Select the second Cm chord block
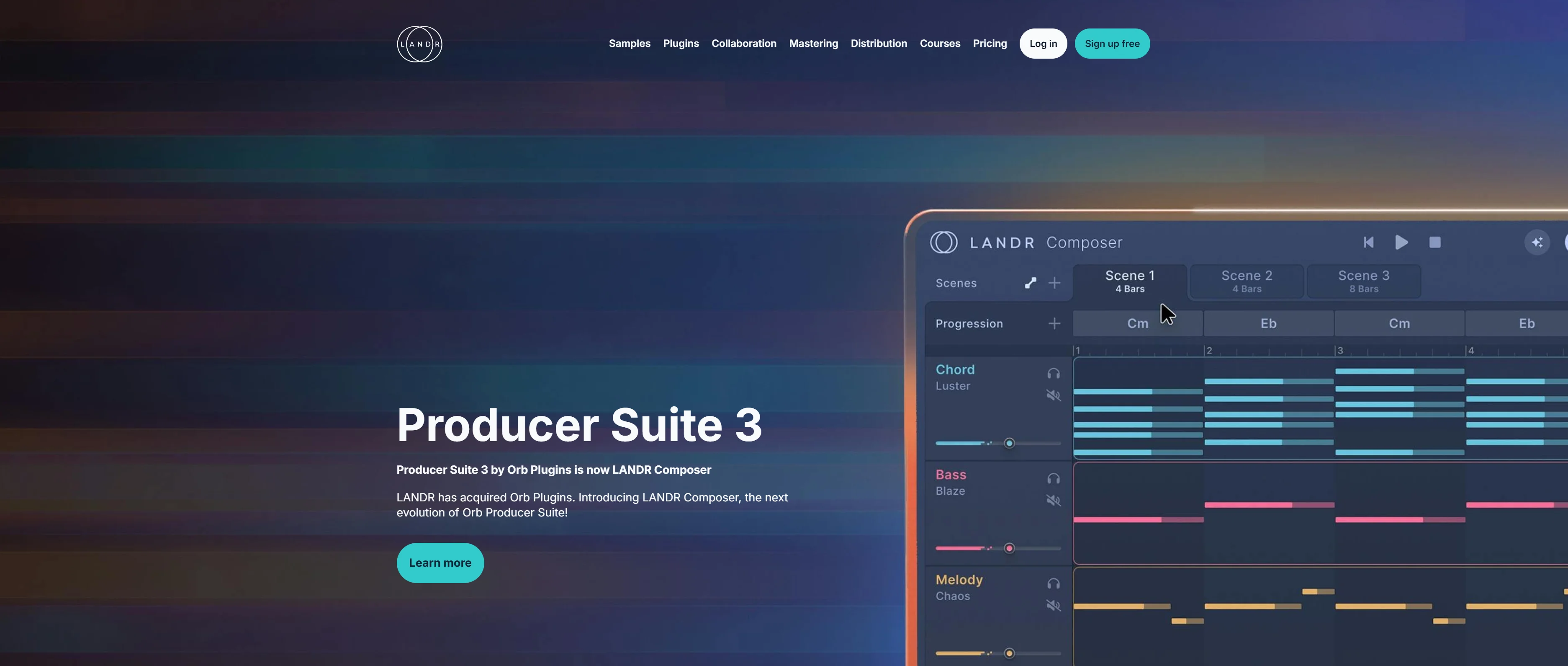 1399,323
